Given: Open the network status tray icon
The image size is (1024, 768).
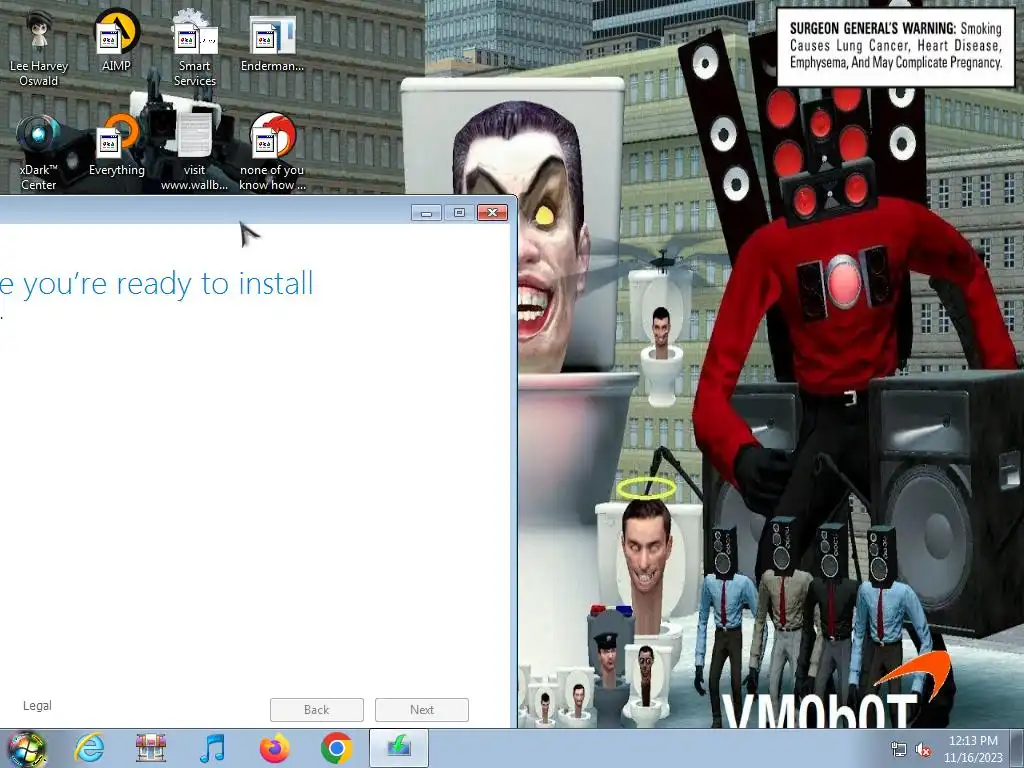Looking at the screenshot, I should pyautogui.click(x=899, y=750).
